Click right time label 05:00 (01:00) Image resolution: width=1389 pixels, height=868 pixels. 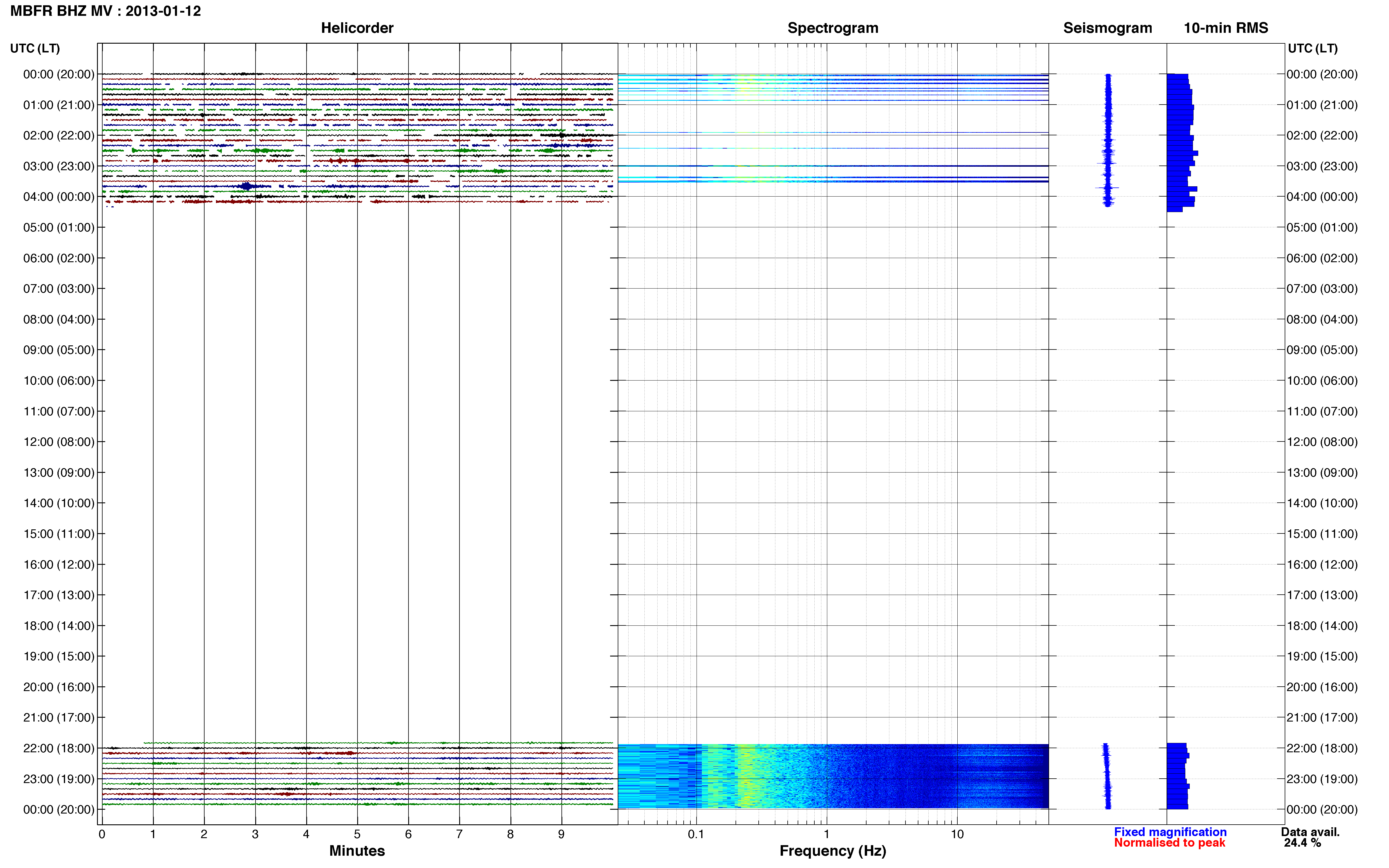1322,227
